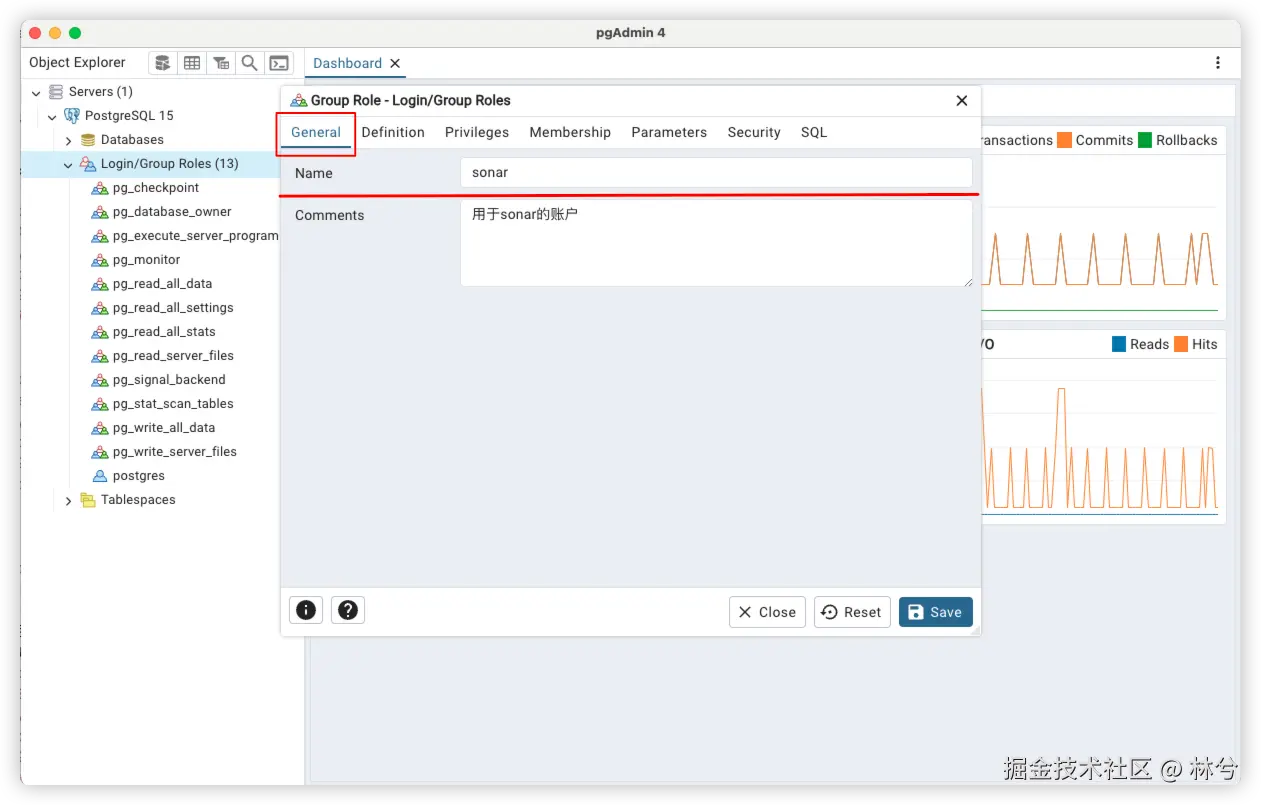Image resolution: width=1261 pixels, height=805 pixels.
Task: Switch to the Definition tab
Action: coord(393,132)
